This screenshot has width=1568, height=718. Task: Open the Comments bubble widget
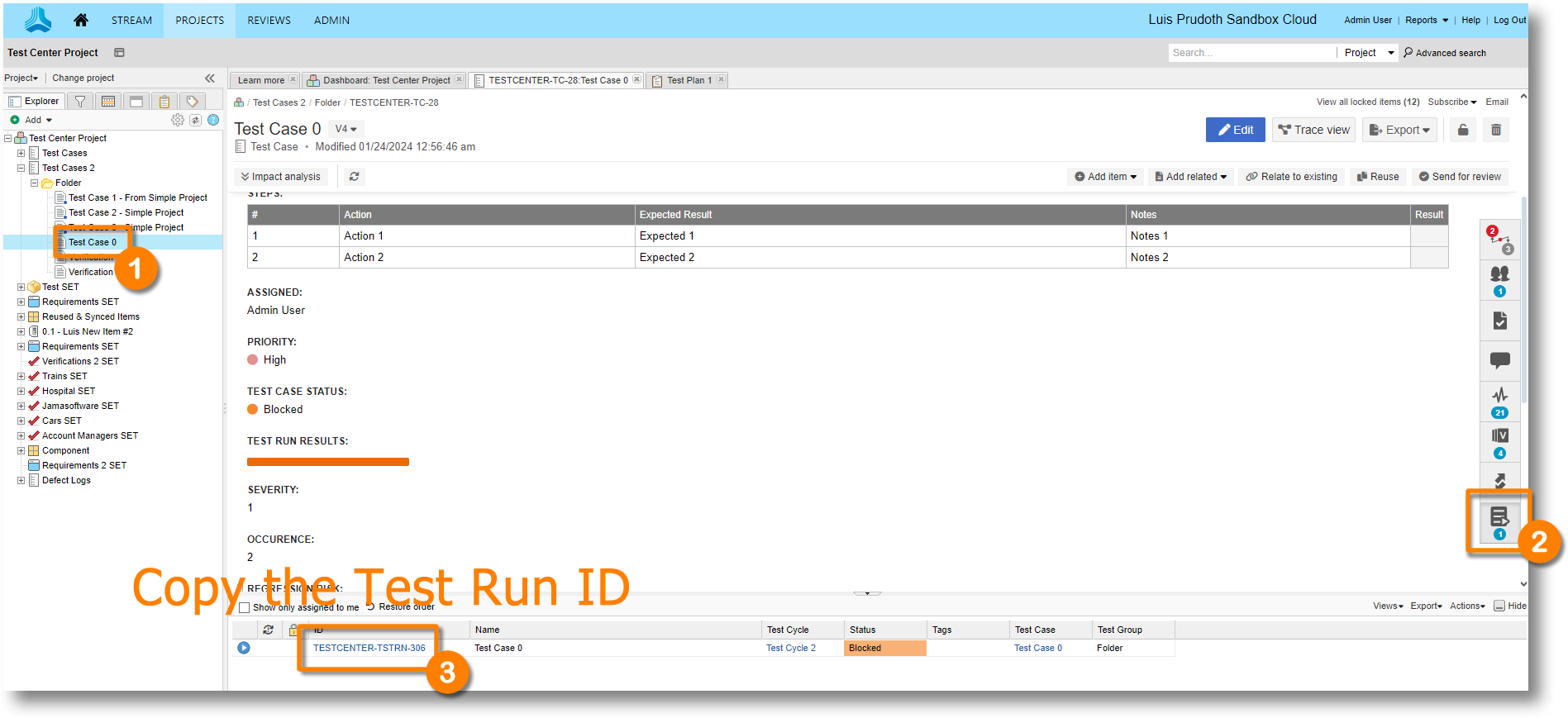1499,360
